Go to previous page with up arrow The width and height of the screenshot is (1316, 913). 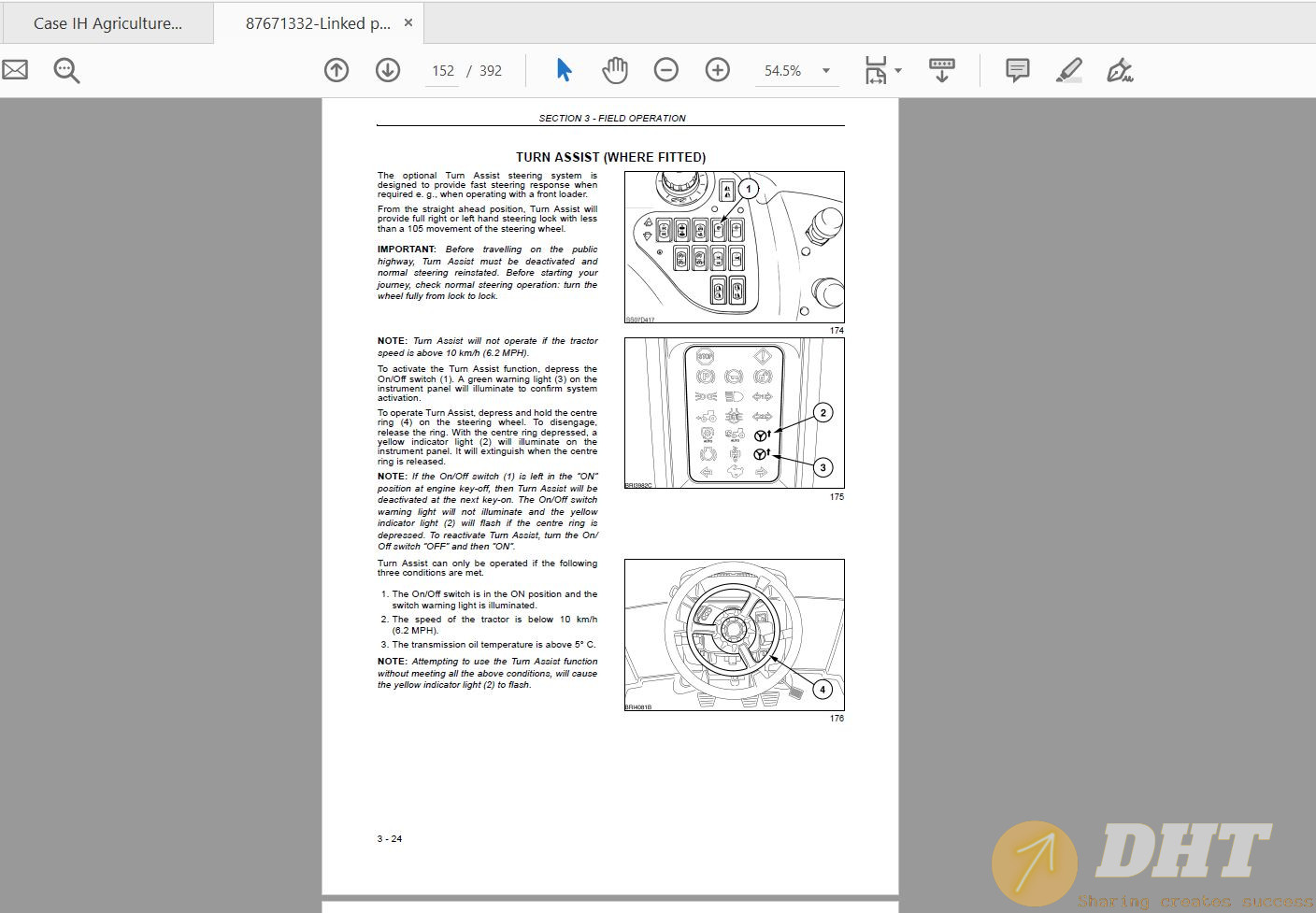tap(336, 70)
